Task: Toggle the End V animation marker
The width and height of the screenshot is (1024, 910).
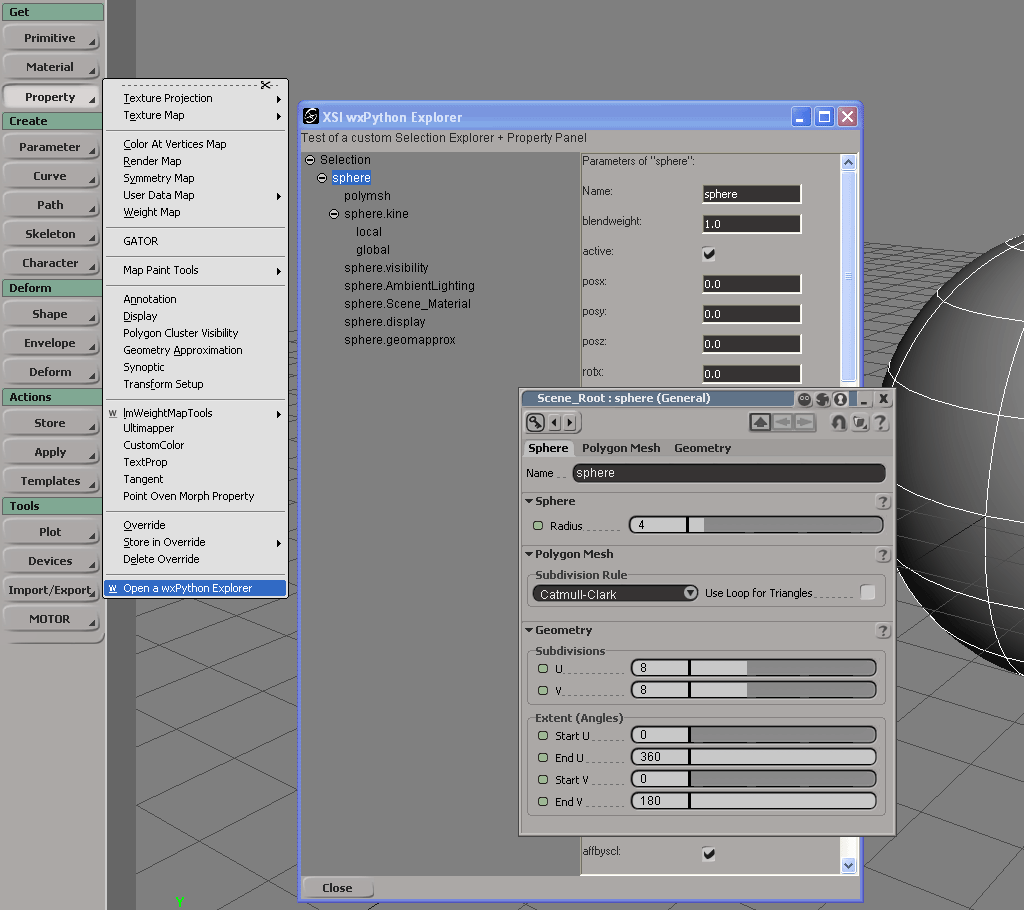Action: pyautogui.click(x=543, y=802)
